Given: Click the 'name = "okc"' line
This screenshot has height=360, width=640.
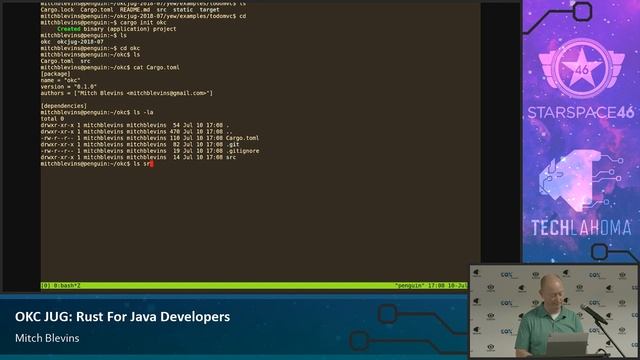Looking at the screenshot, I should pyautogui.click(x=60, y=80).
